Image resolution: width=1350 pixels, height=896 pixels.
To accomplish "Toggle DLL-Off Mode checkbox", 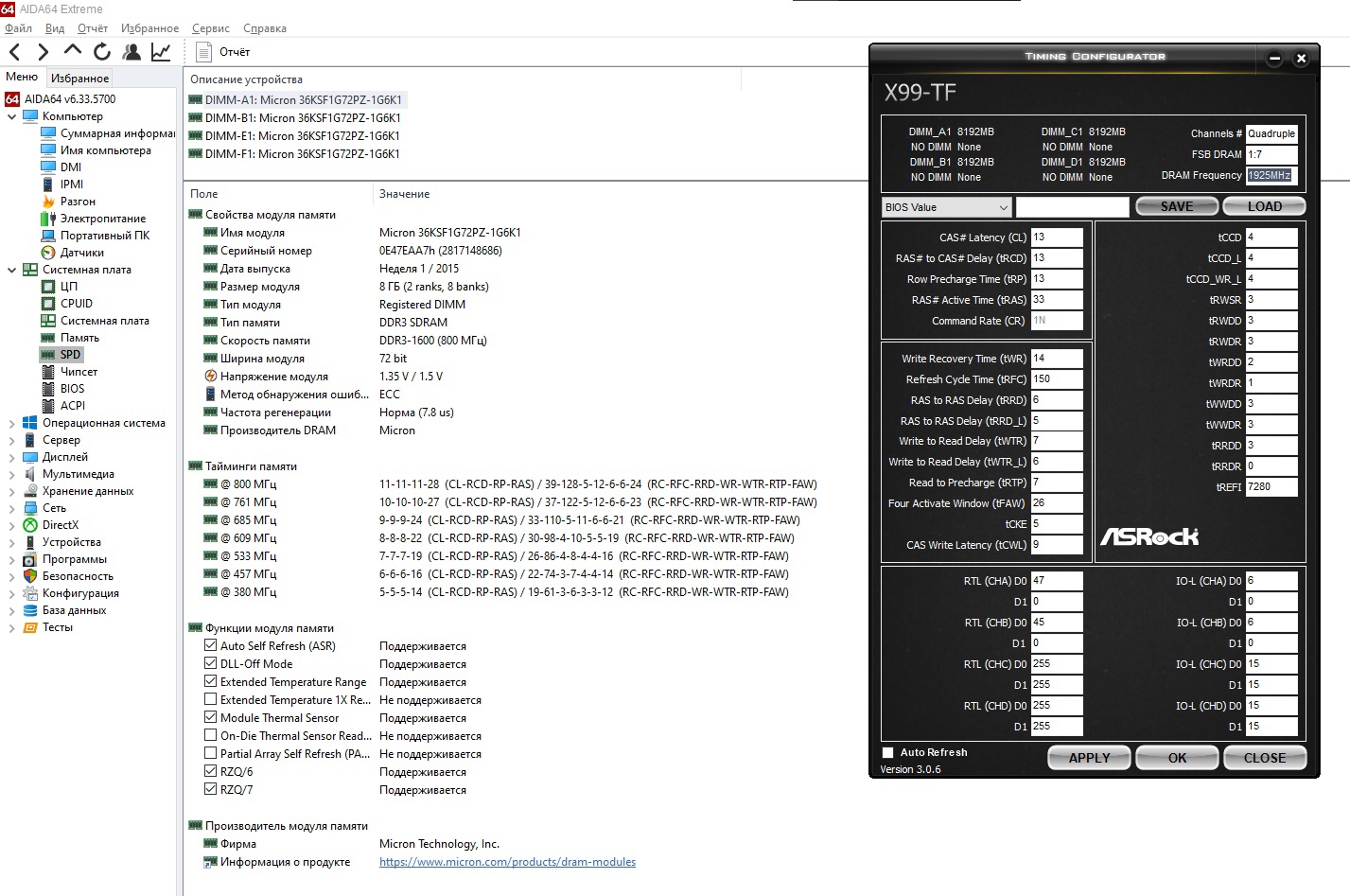I will [211, 664].
